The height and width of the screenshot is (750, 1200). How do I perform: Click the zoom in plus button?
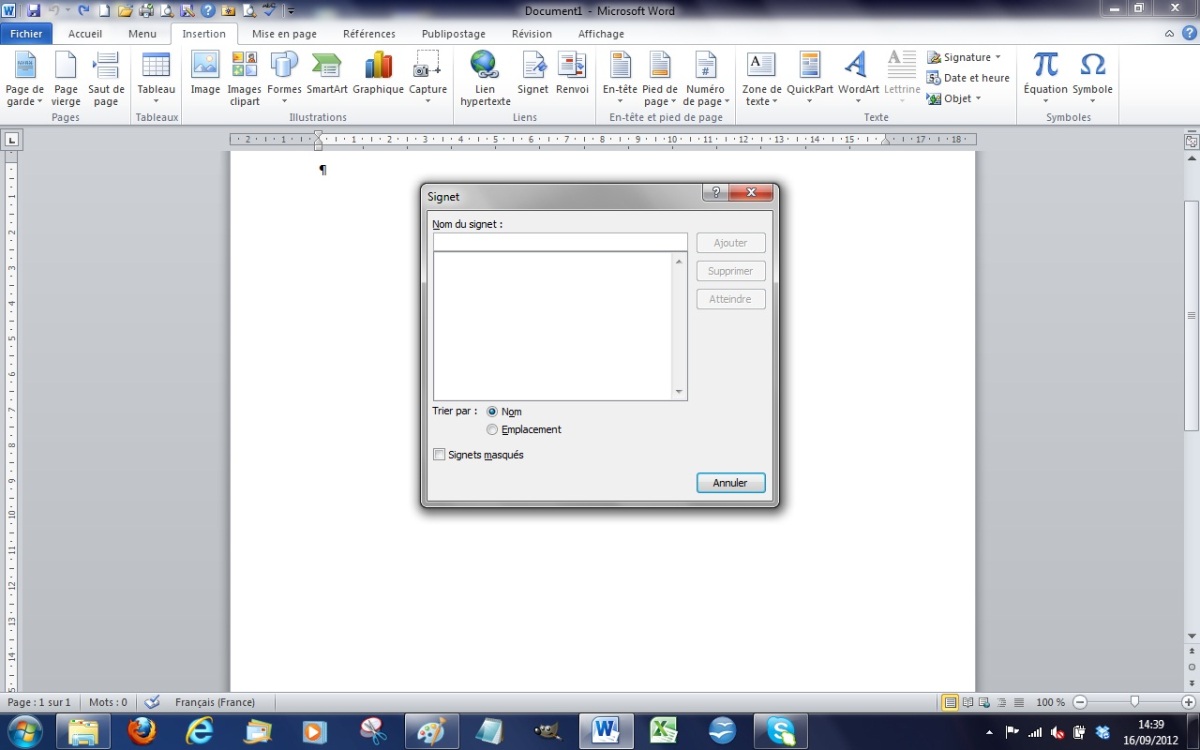(1188, 702)
